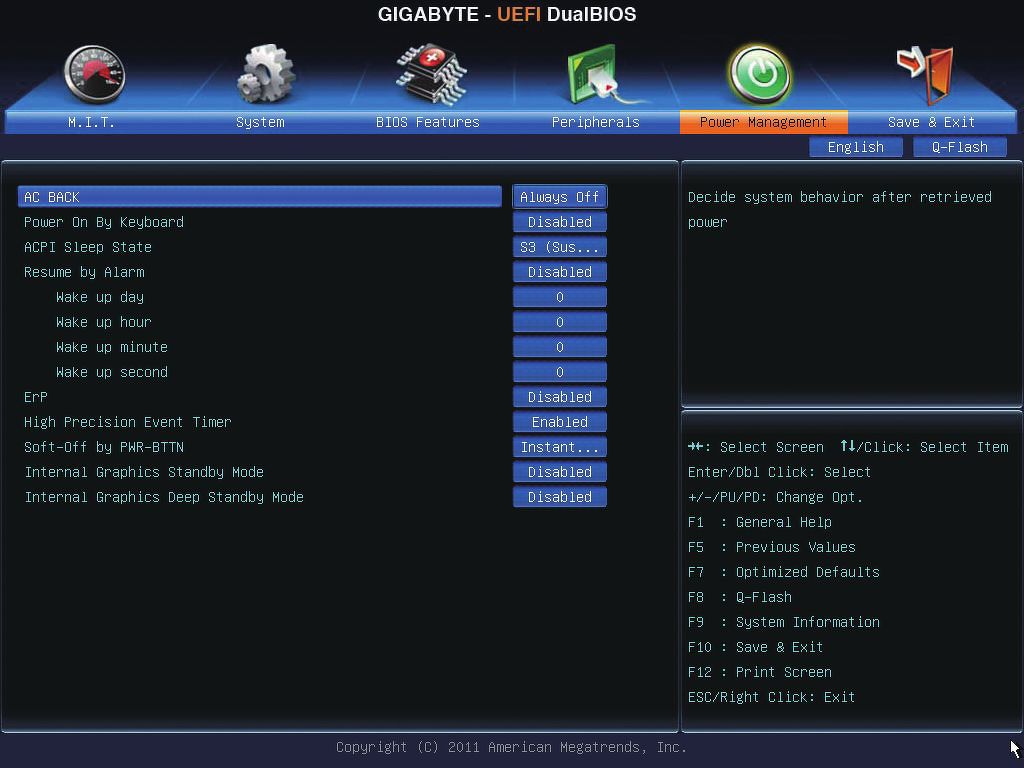Open the M.I.T. tab
Image resolution: width=1024 pixels, height=768 pixels.
click(91, 122)
